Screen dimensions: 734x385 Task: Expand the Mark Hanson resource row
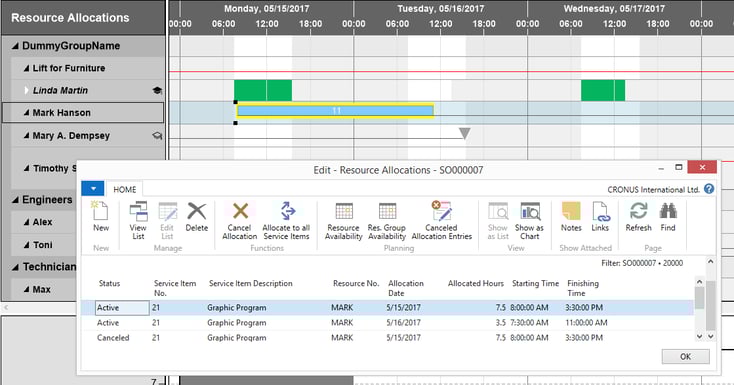coord(27,113)
